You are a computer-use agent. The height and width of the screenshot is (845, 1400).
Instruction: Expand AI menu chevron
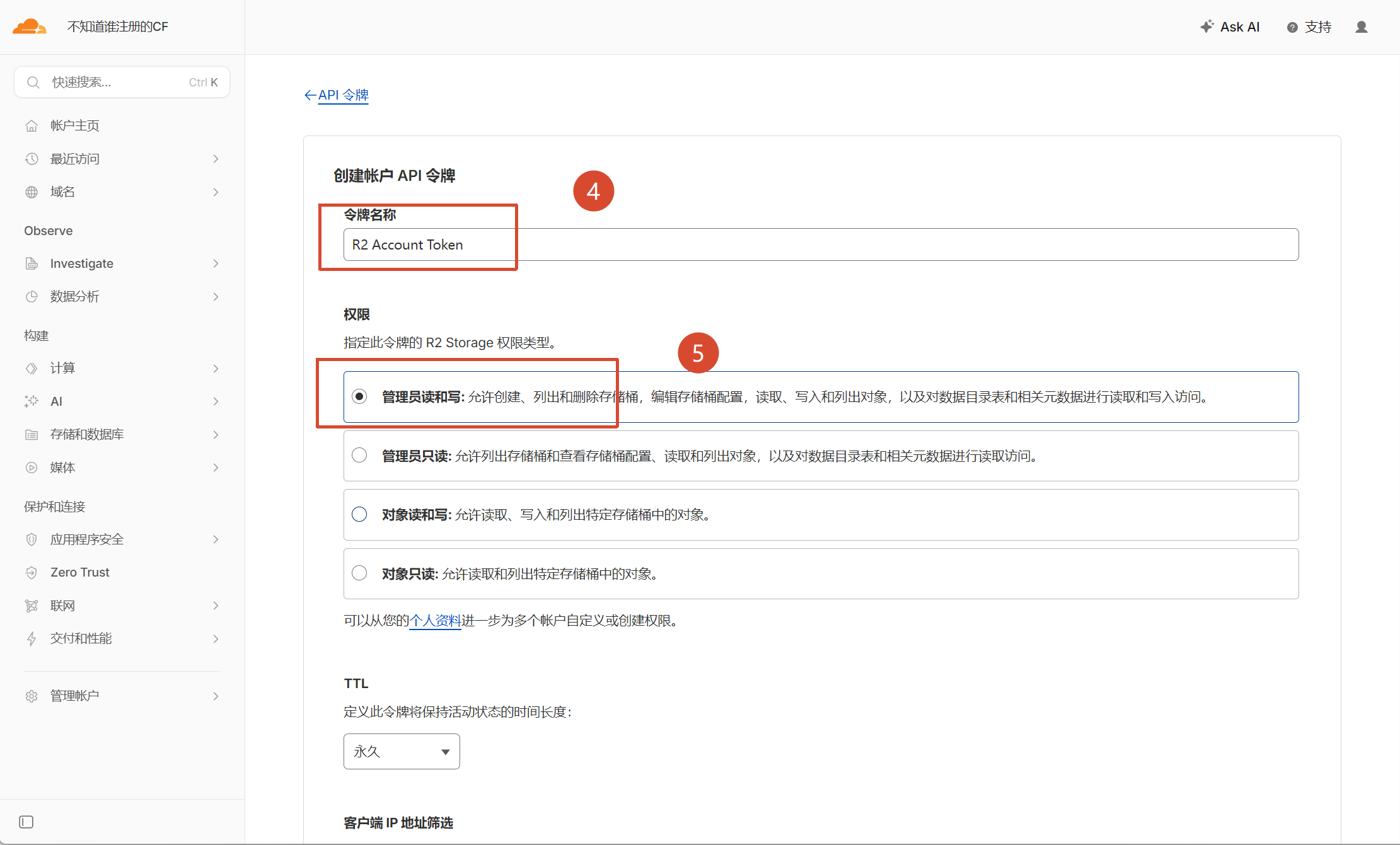[216, 401]
